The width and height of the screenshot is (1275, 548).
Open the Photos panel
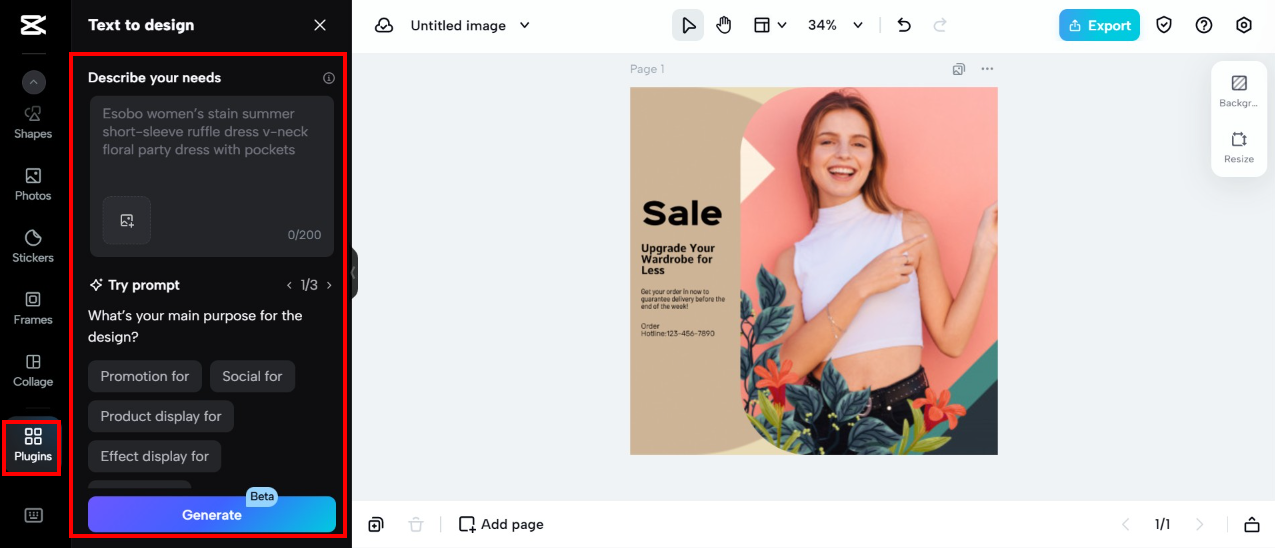[x=33, y=184]
